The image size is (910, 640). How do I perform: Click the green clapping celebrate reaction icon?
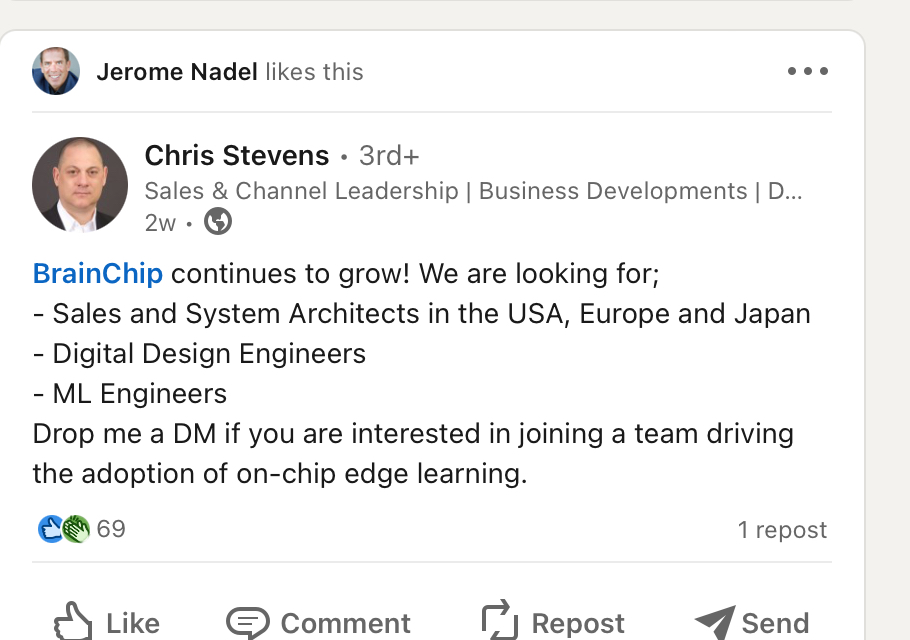pyautogui.click(x=76, y=529)
